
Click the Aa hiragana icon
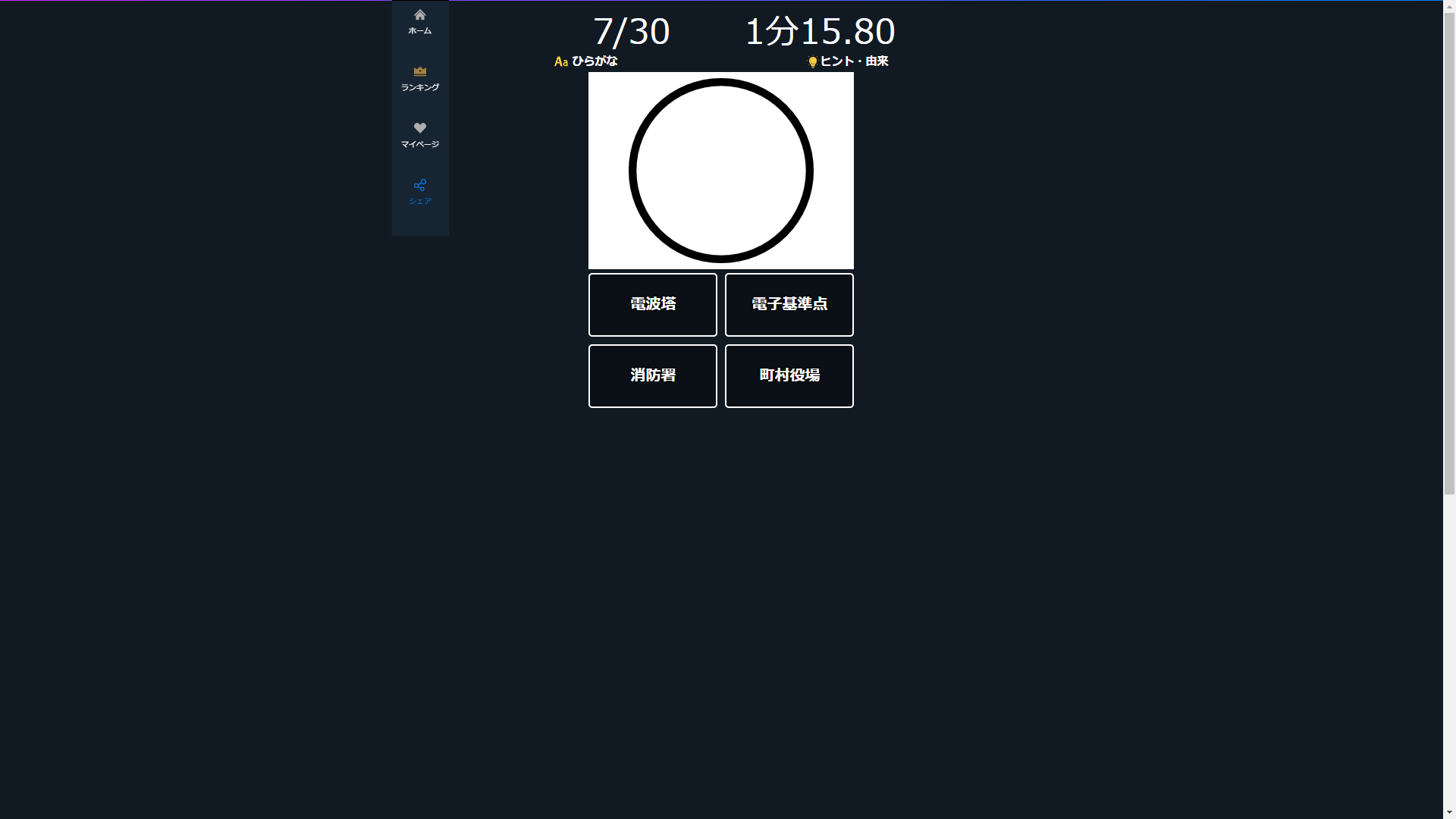point(561,61)
